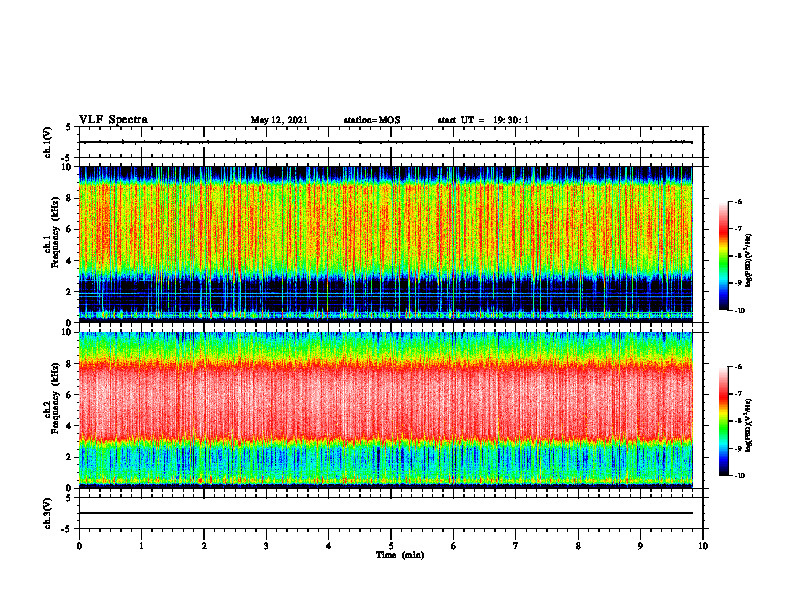Image resolution: width=792 pixels, height=612 pixels.
Task: Click the "-5" tick on ch.1(V) axis
Action: [x=67, y=158]
